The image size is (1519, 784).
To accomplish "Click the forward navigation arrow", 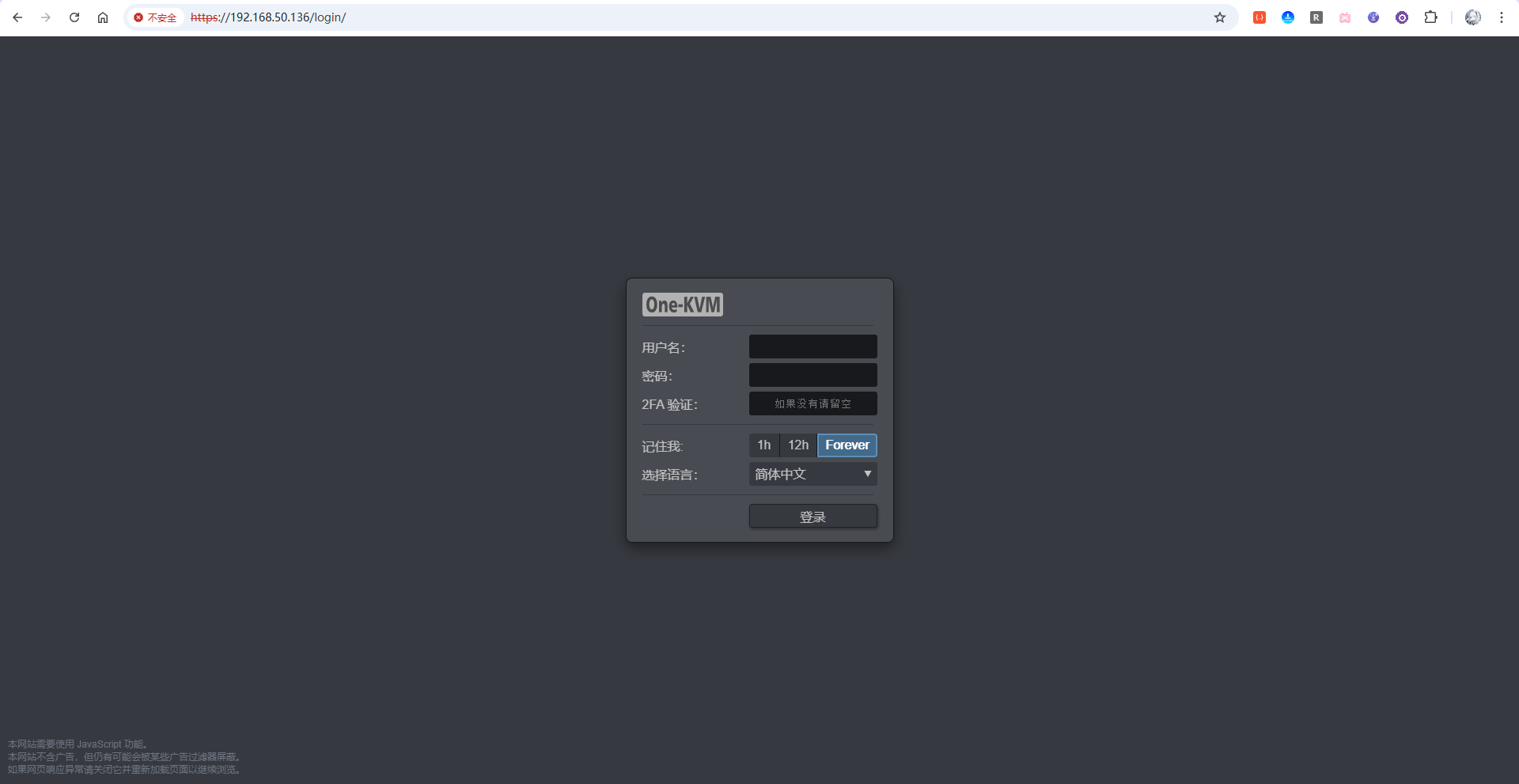I will pos(46,17).
